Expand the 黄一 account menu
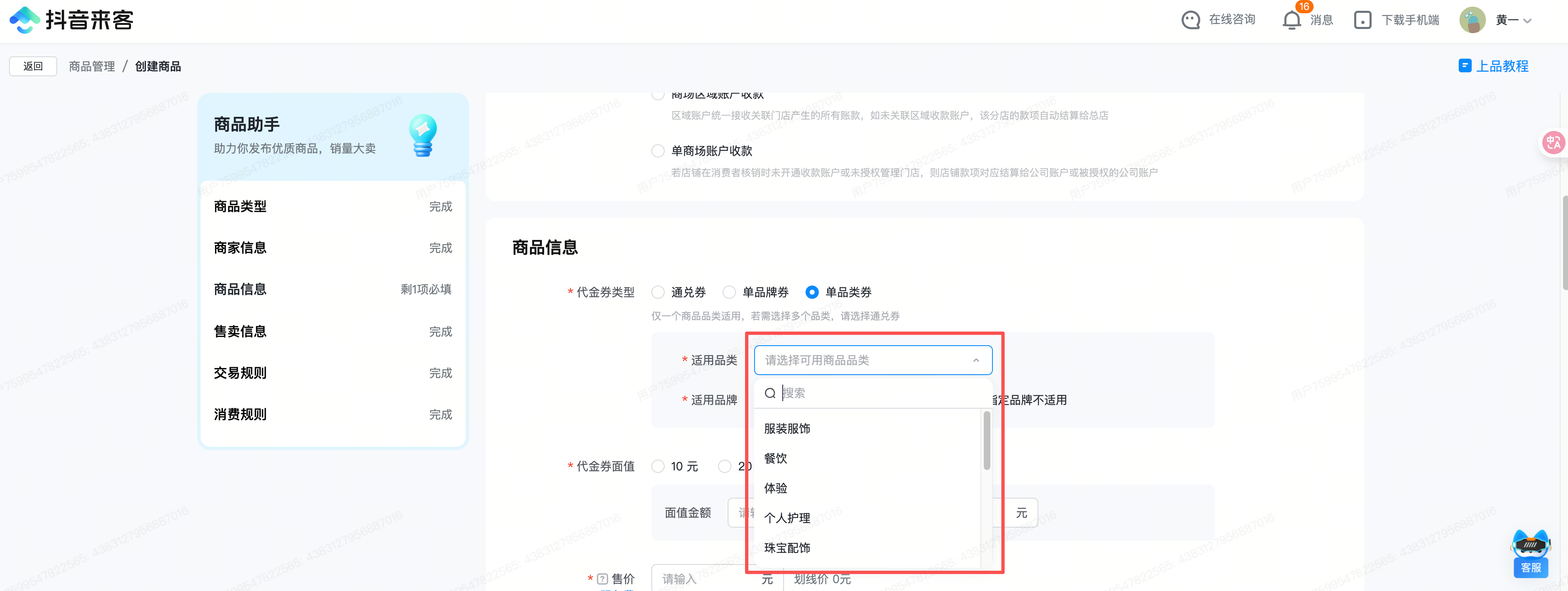 tap(1527, 21)
